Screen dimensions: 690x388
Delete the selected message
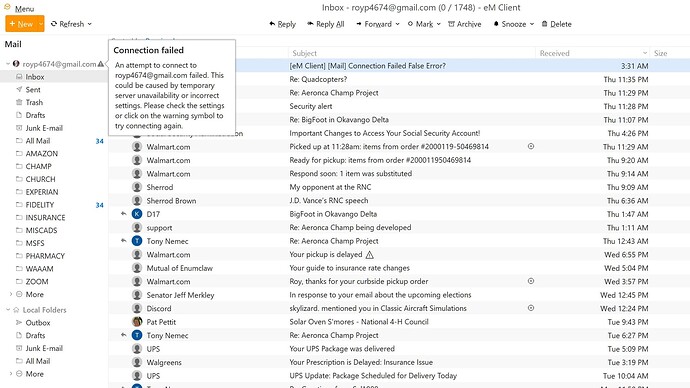click(x=557, y=24)
